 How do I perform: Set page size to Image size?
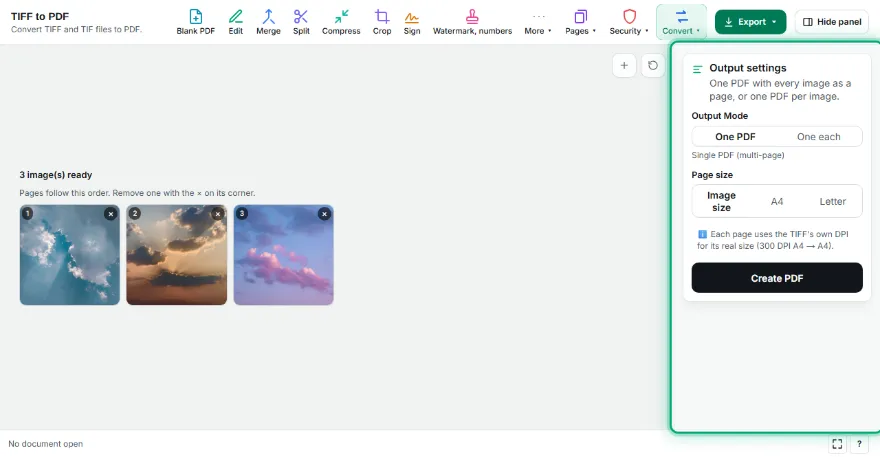(x=721, y=201)
